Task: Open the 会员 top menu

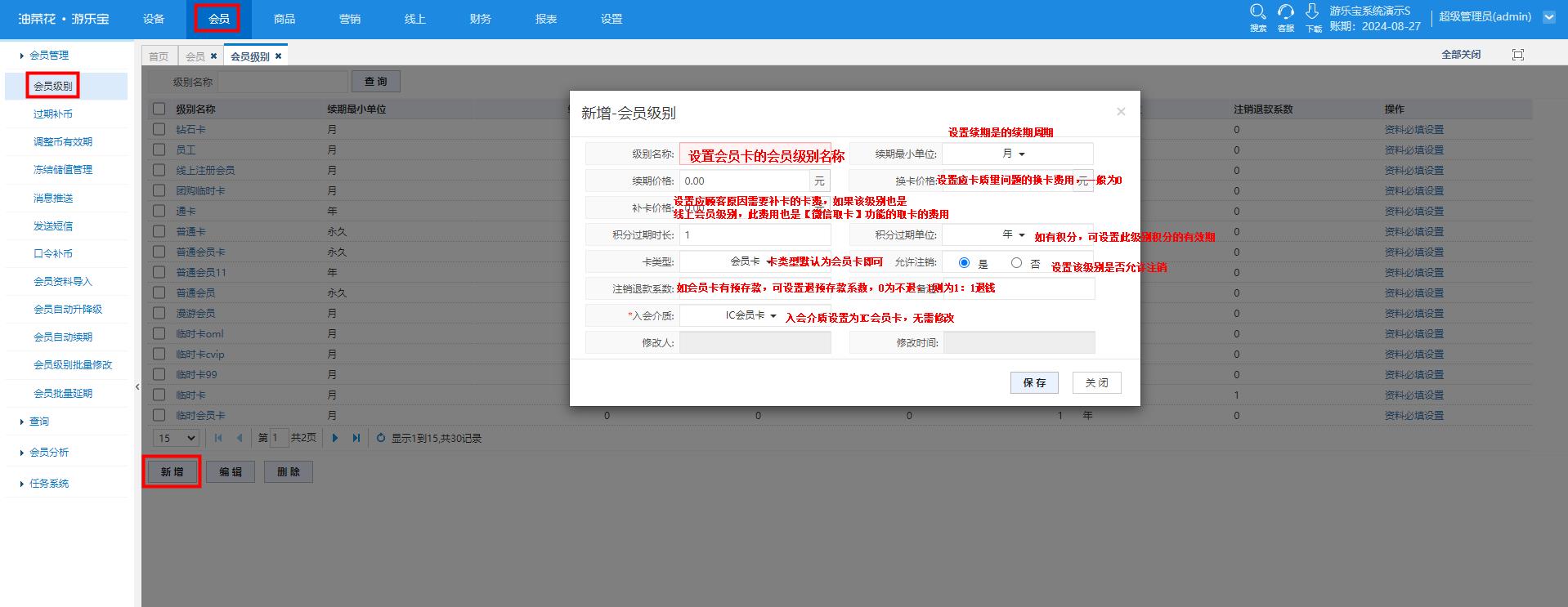Action: [218, 19]
